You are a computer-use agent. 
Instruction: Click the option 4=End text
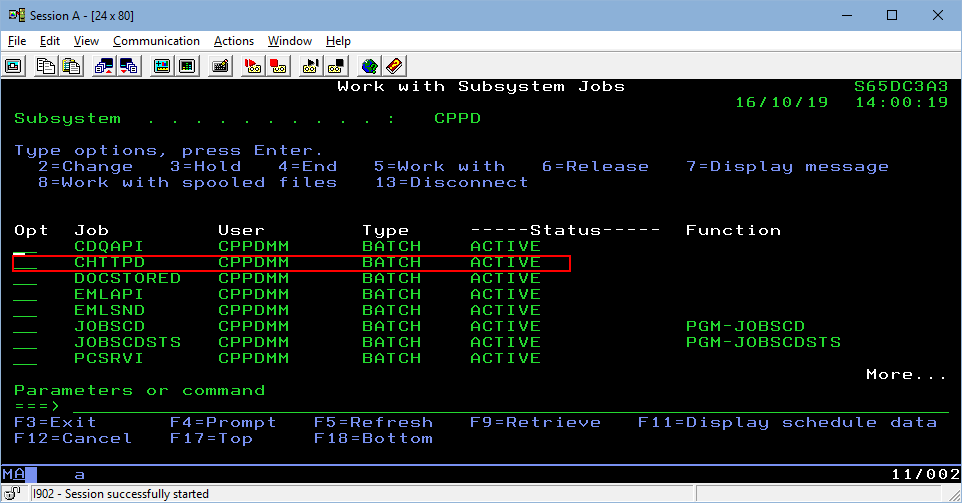[307, 166]
